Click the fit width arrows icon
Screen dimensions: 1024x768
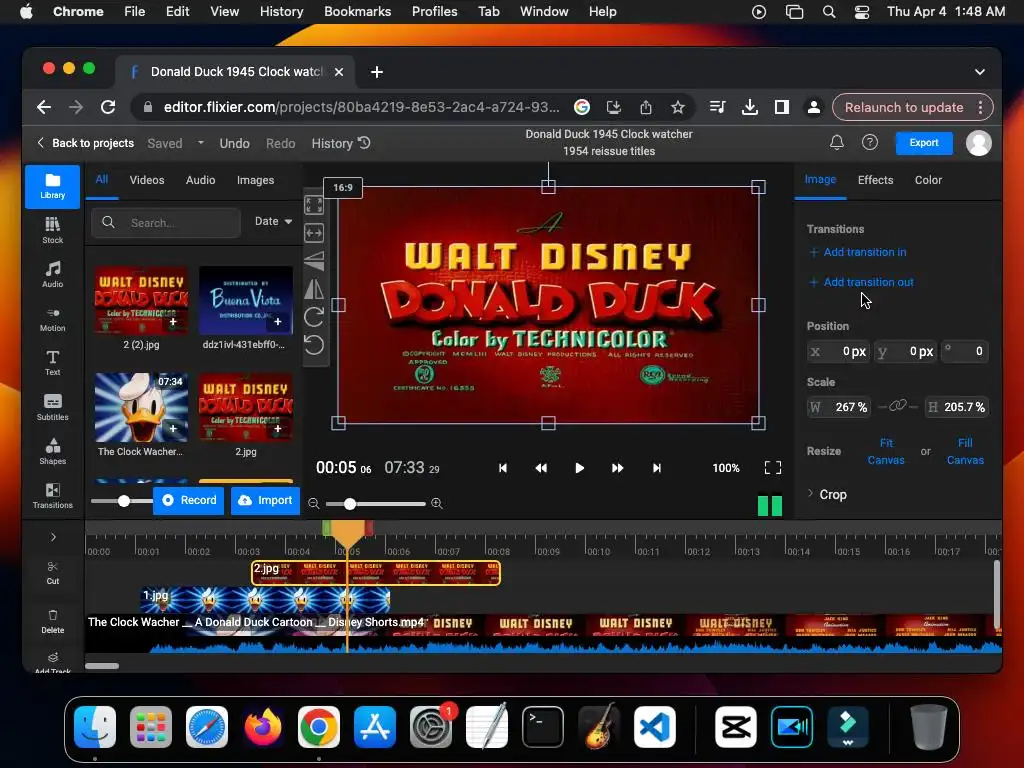314,232
